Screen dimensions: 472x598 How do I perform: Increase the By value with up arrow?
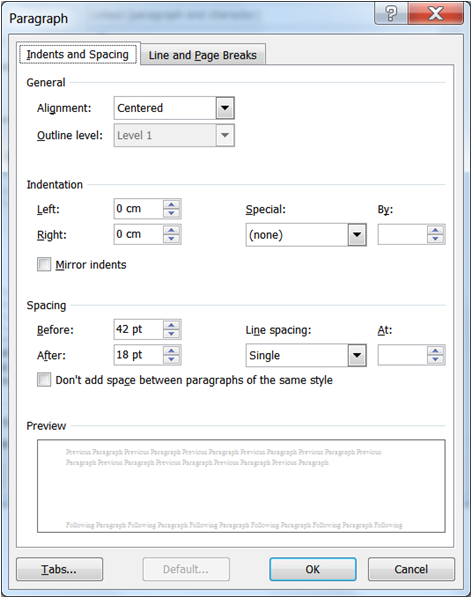pyautogui.click(x=435, y=230)
